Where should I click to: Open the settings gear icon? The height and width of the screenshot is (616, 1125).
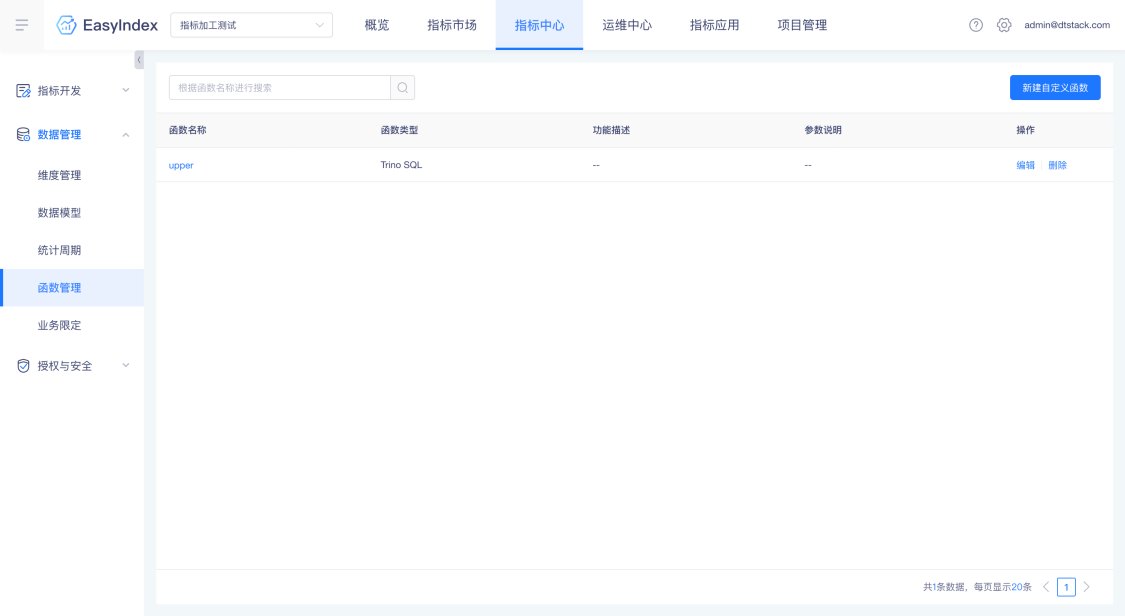click(x=1004, y=25)
